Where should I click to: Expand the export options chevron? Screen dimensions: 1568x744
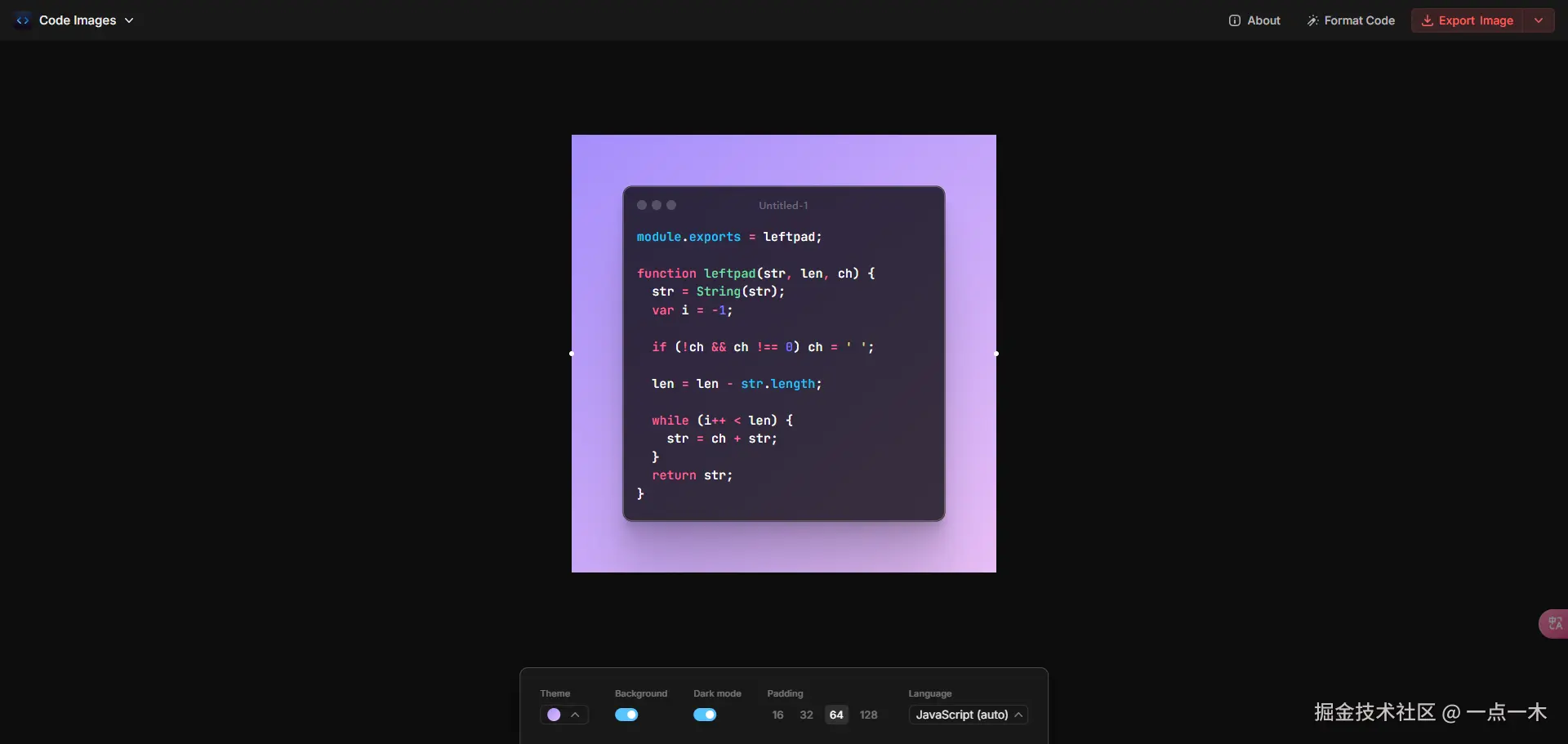click(1539, 20)
